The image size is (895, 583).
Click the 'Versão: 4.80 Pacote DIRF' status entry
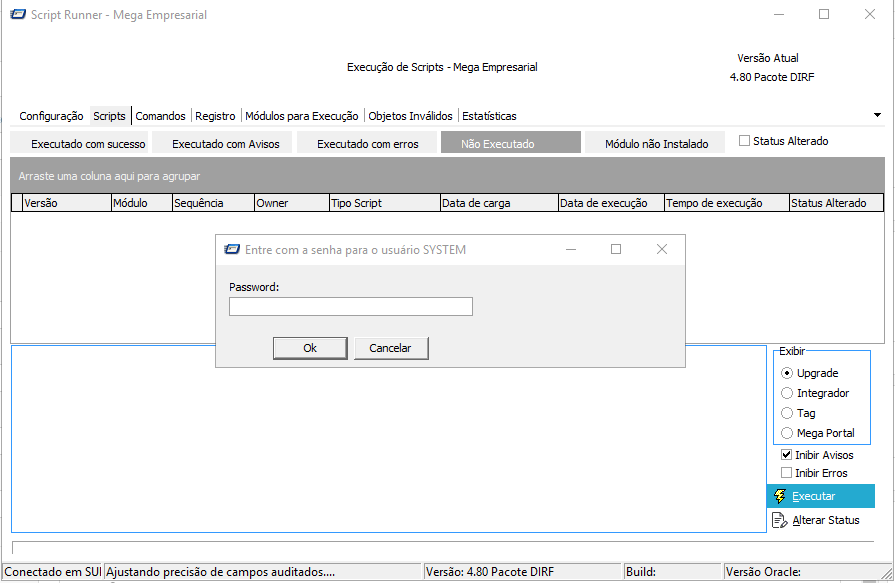[x=490, y=572]
